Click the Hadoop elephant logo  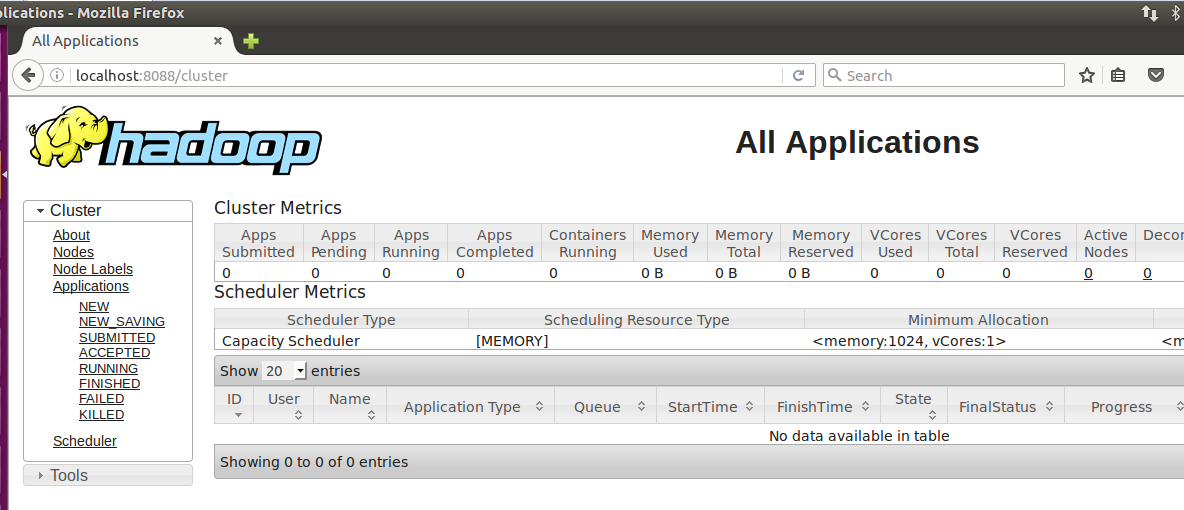pos(174,142)
